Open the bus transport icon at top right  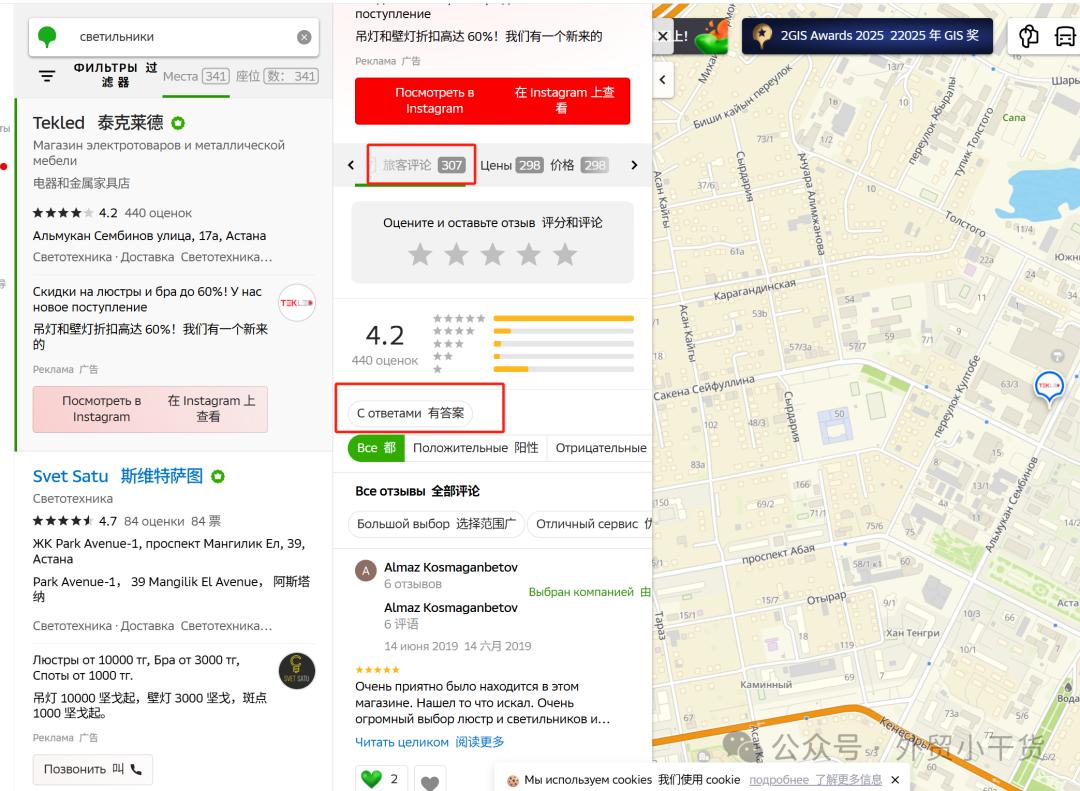tap(1065, 37)
